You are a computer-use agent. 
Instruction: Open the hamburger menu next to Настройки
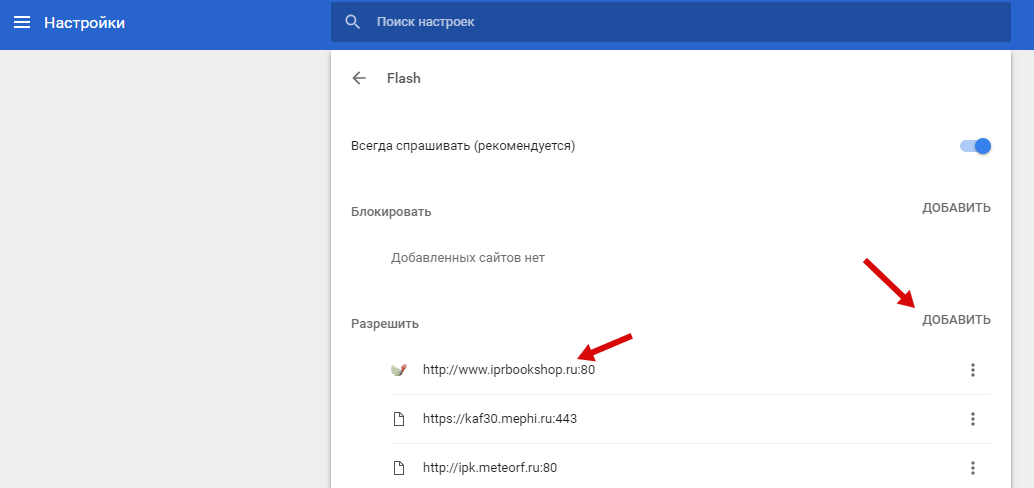click(x=21, y=22)
